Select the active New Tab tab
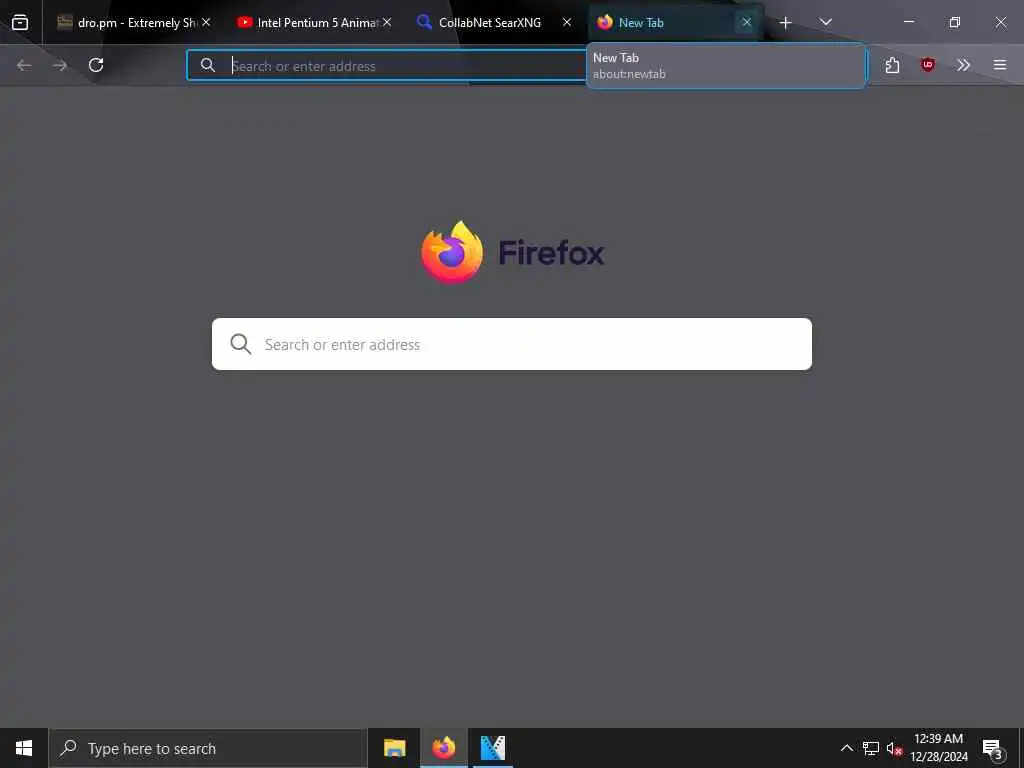The image size is (1024, 768). [675, 22]
